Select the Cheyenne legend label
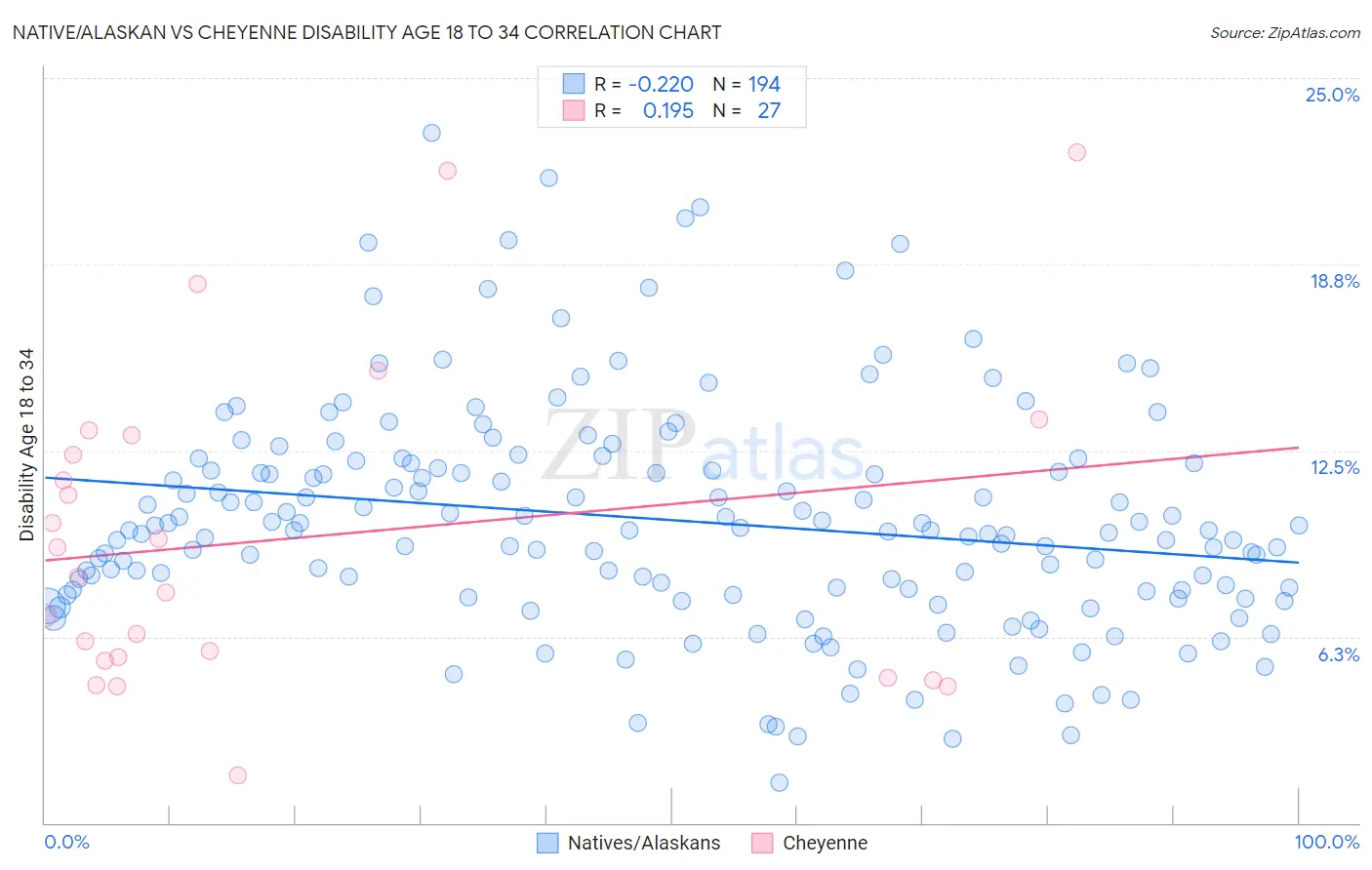 pos(825,843)
